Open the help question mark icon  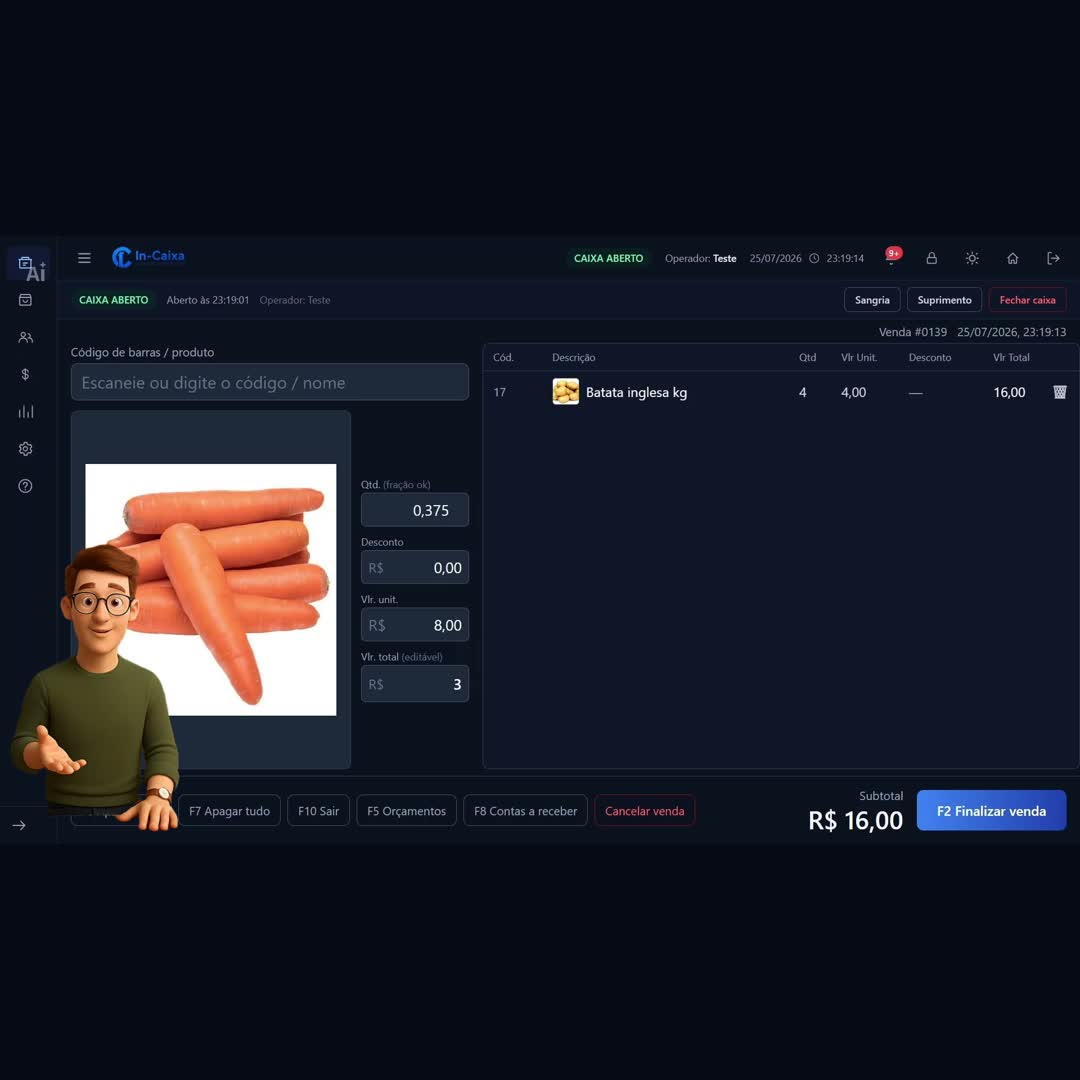tap(25, 486)
